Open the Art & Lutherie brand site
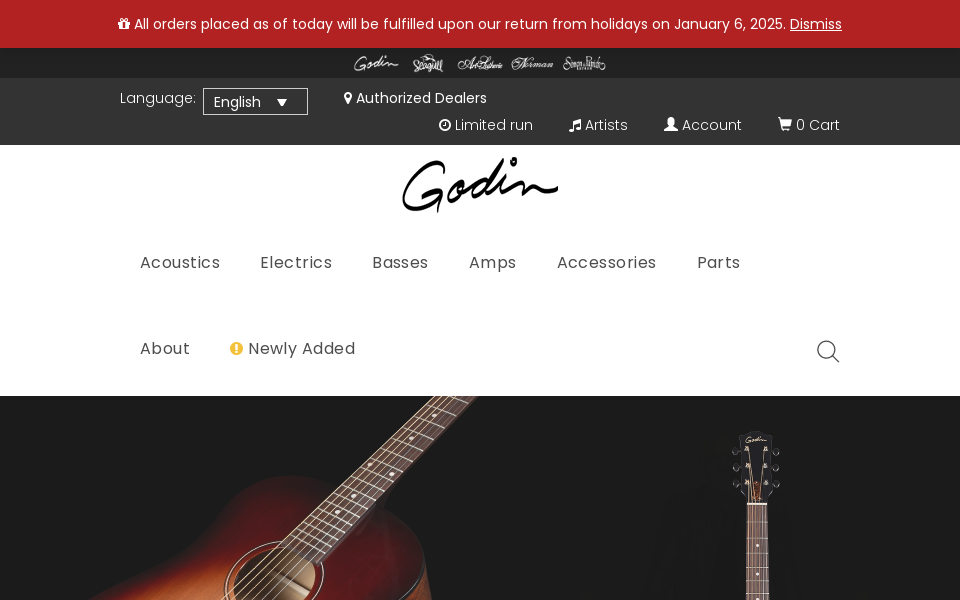 pyautogui.click(x=480, y=62)
